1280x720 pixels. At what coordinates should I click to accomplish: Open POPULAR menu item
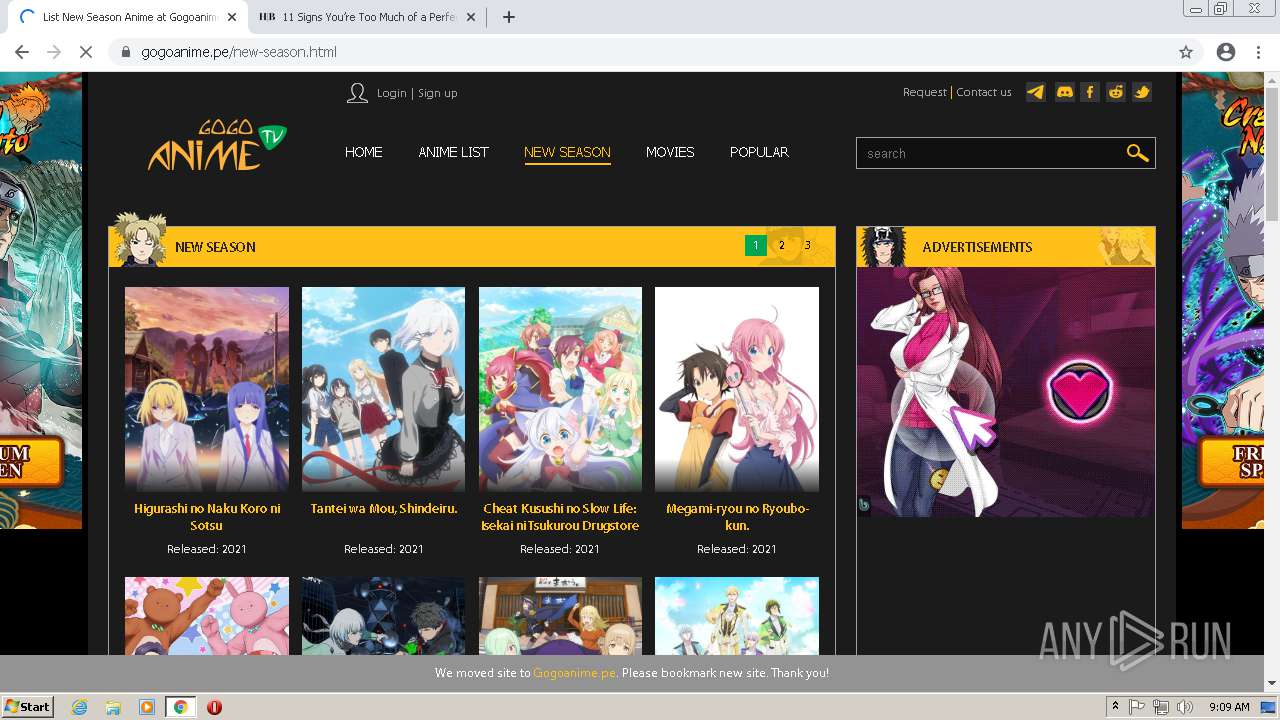point(759,152)
